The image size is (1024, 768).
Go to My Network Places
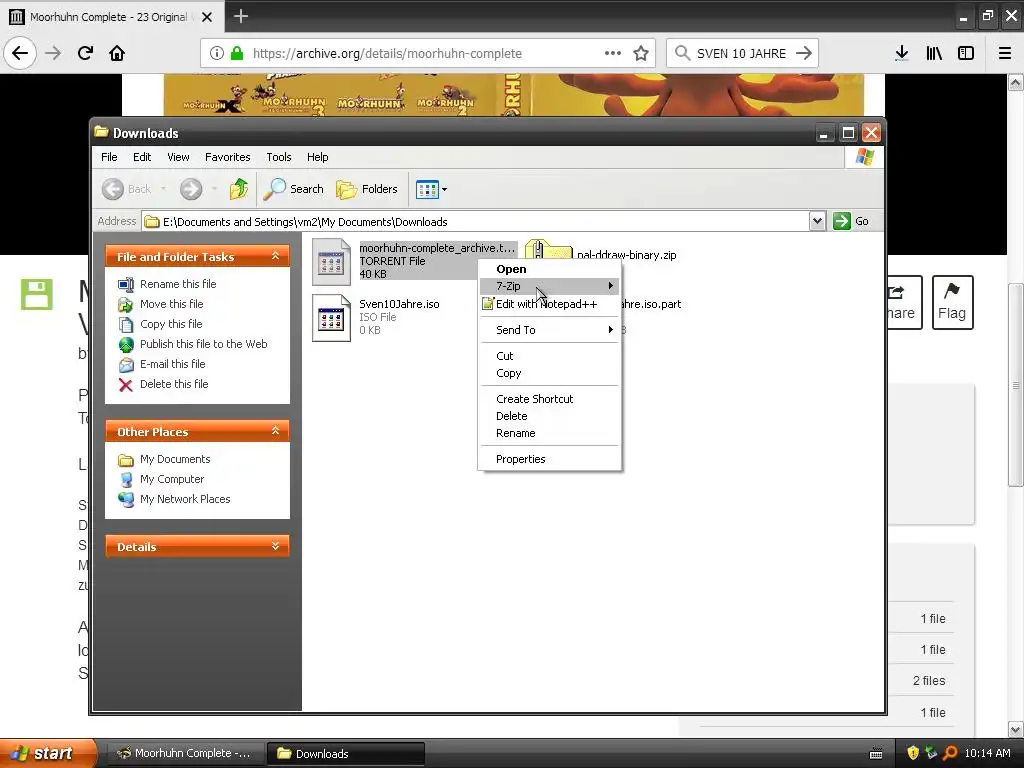174,499
